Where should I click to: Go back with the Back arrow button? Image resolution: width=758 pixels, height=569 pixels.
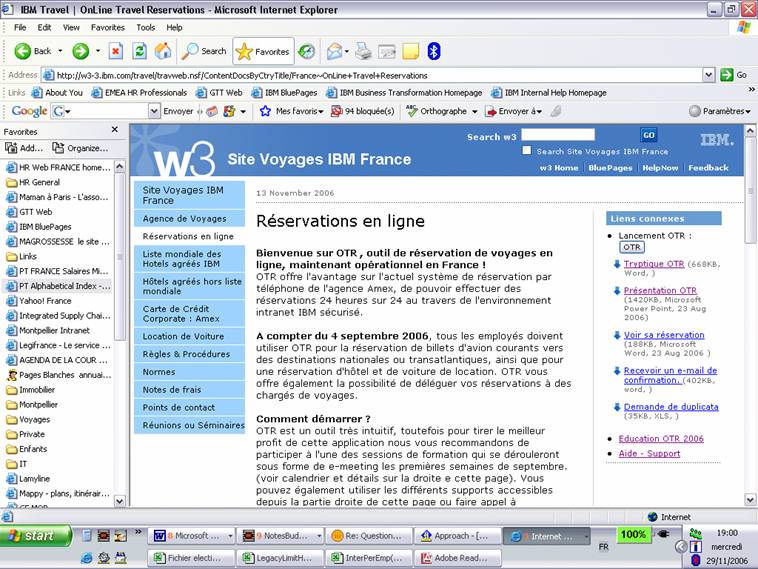point(32,51)
